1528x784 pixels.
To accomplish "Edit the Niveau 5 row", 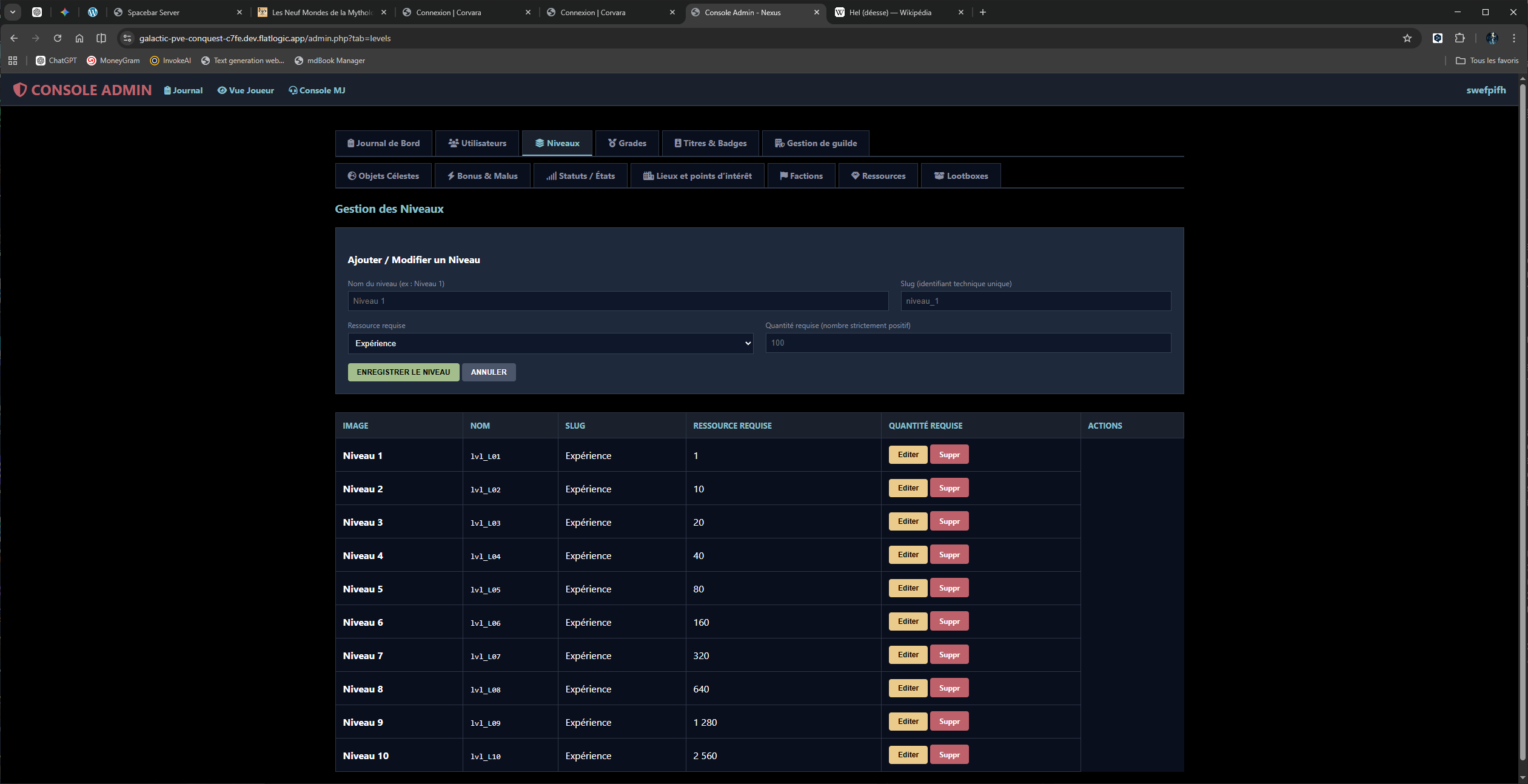I will tap(907, 588).
